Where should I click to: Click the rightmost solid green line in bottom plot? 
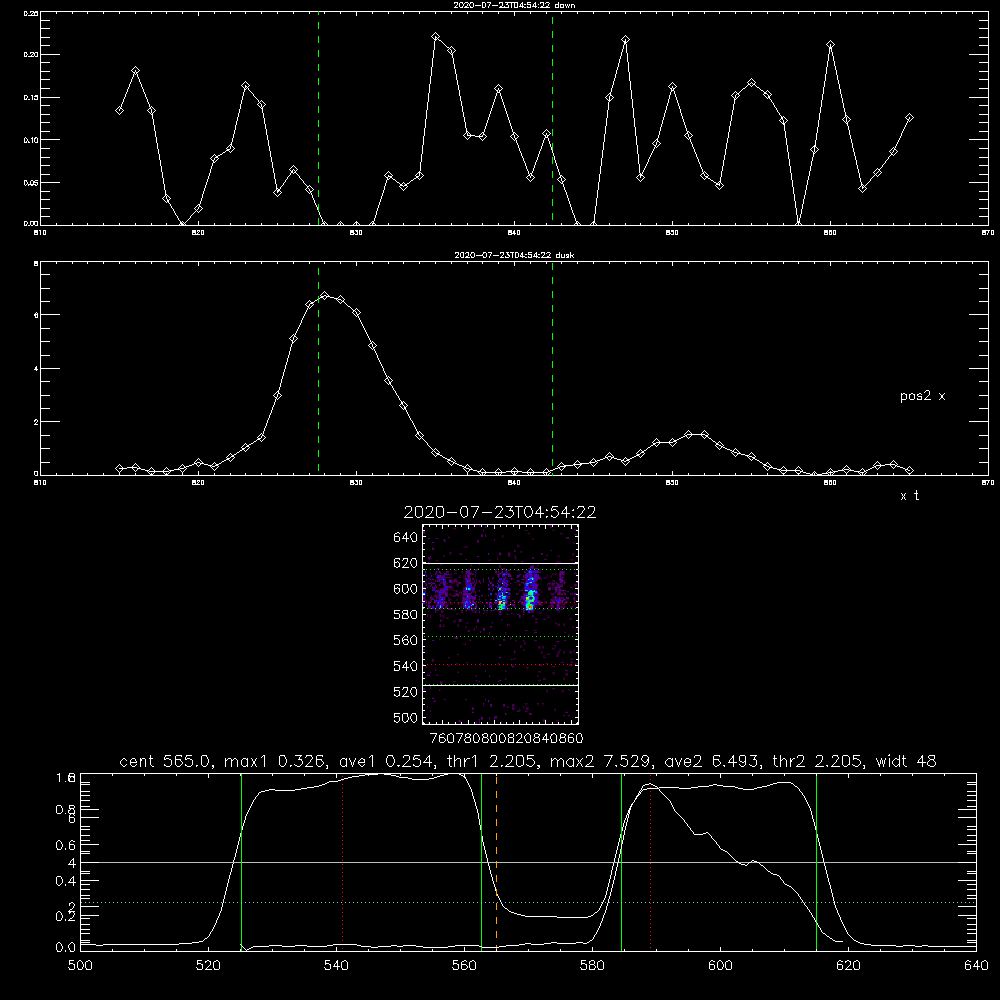(x=816, y=861)
